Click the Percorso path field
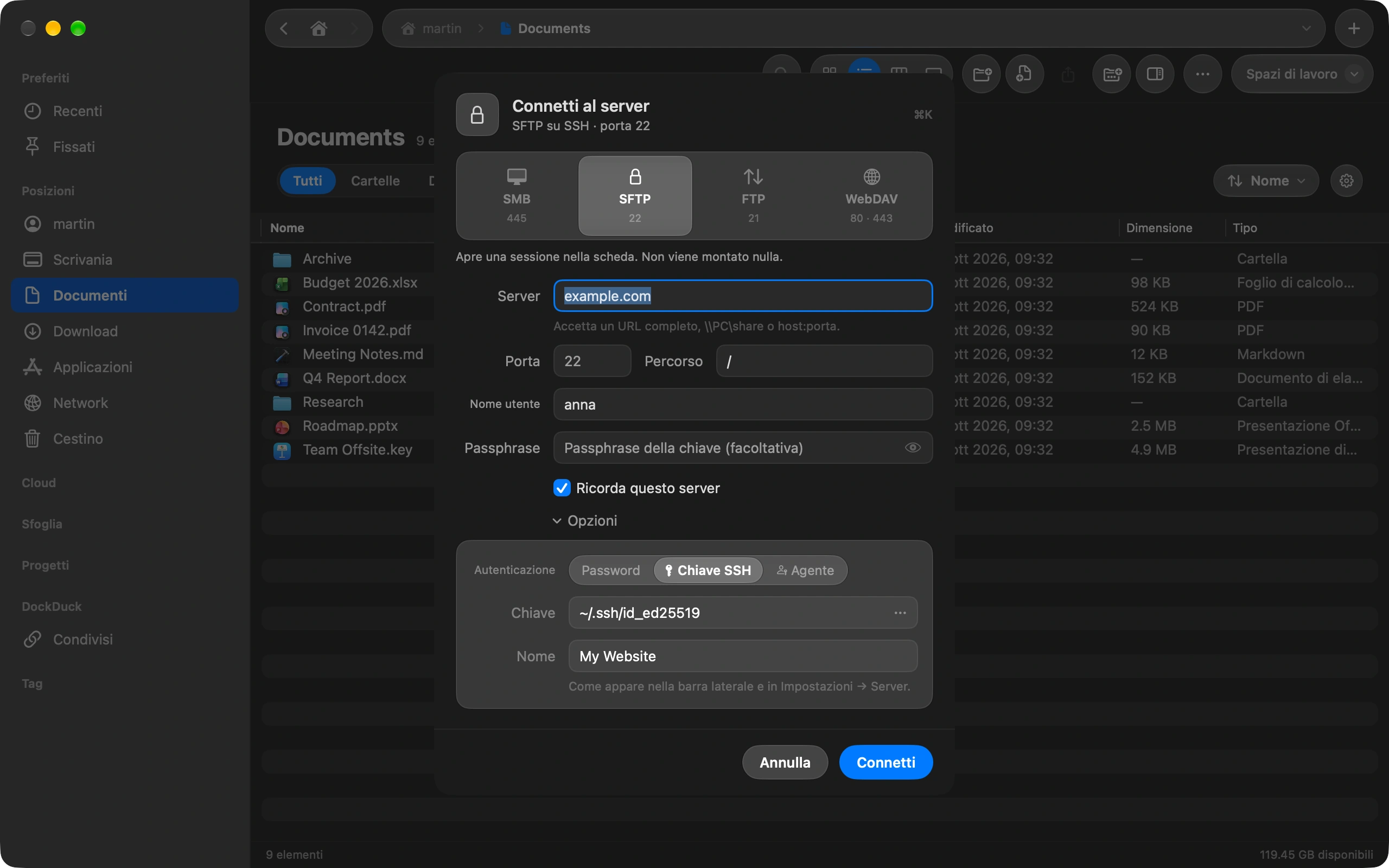This screenshot has height=868, width=1389. 824,361
